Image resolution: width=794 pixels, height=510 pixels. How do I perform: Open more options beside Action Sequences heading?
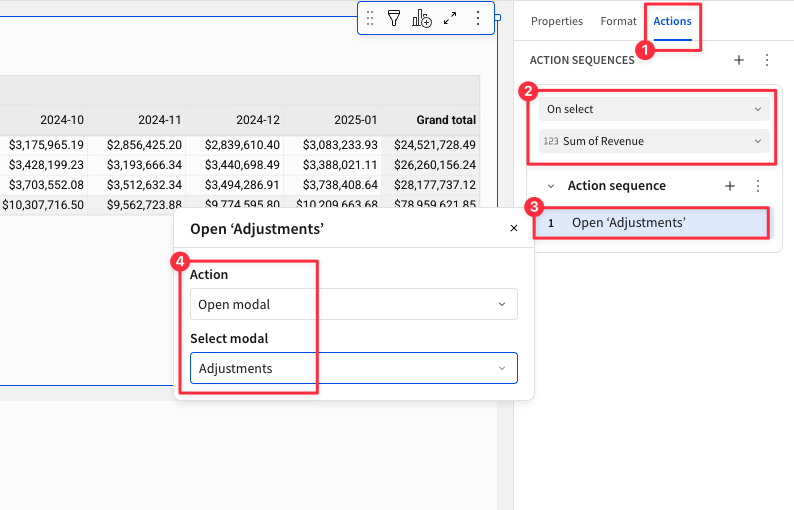[x=767, y=60]
